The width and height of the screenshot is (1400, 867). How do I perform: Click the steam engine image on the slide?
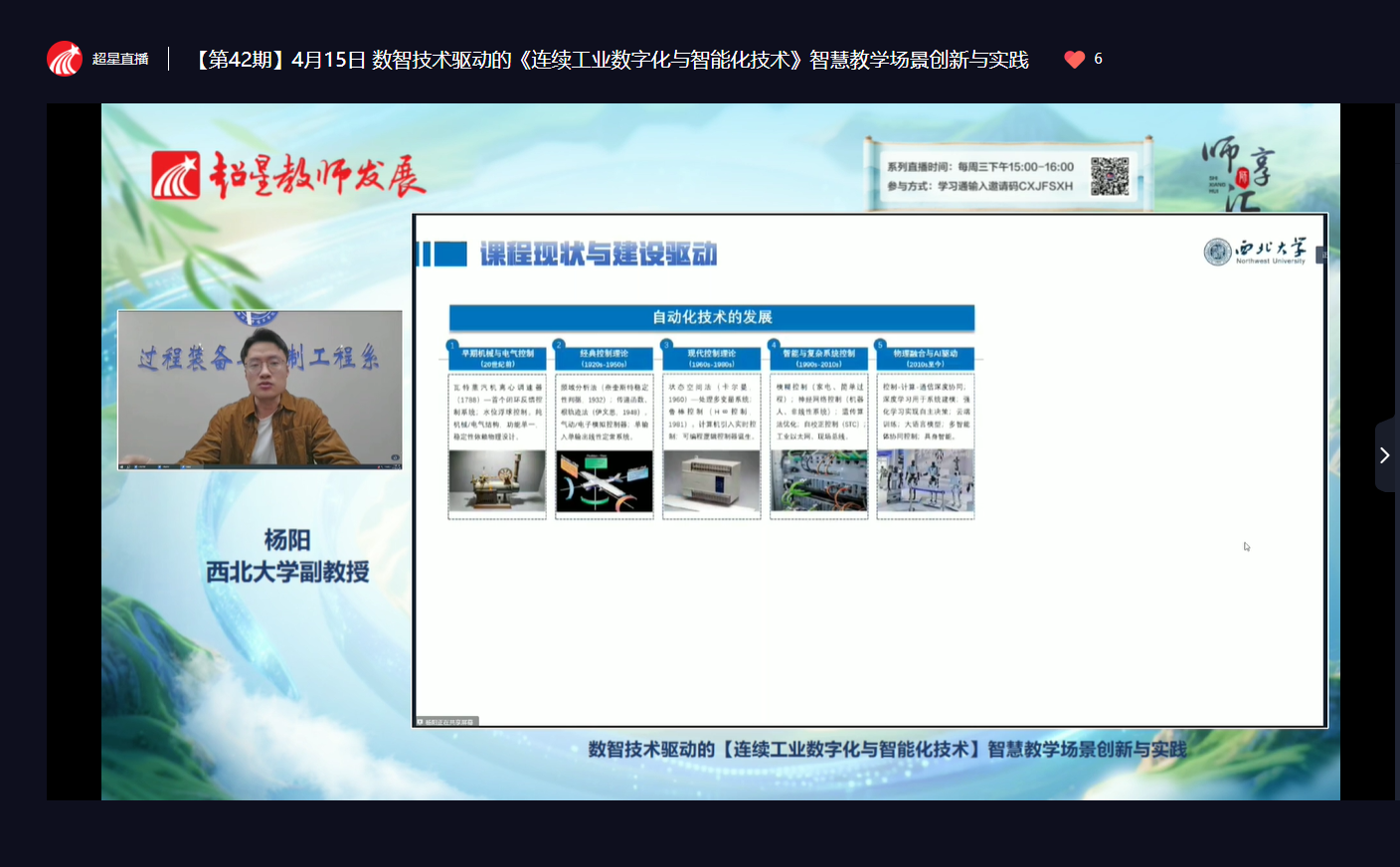pyautogui.click(x=497, y=481)
